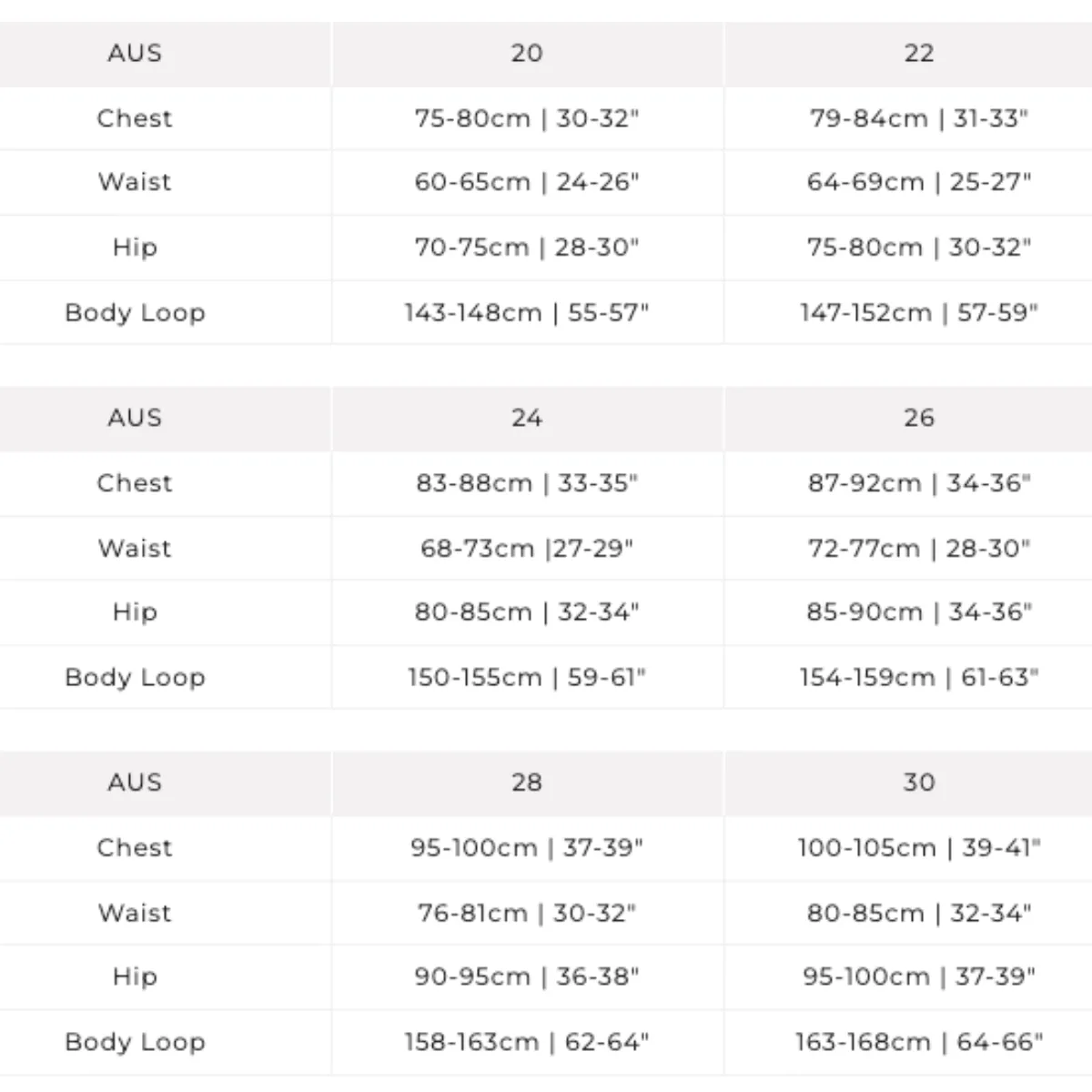Click the size 20 column header
Screen dimensions: 1092x1092
point(527,54)
